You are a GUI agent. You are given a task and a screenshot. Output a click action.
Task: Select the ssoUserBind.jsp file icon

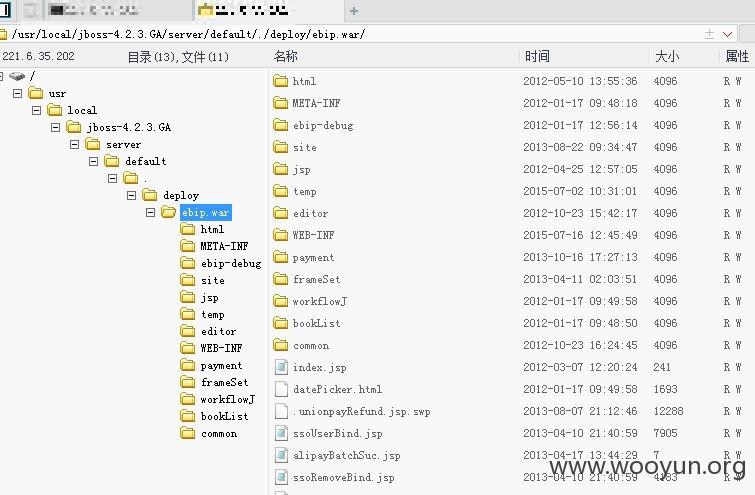pos(281,433)
